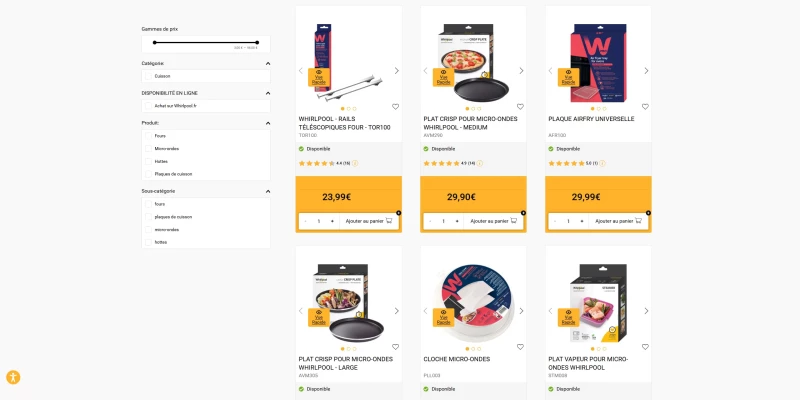Open Vue Rapide for Plat Crisp Medium

click(443, 77)
